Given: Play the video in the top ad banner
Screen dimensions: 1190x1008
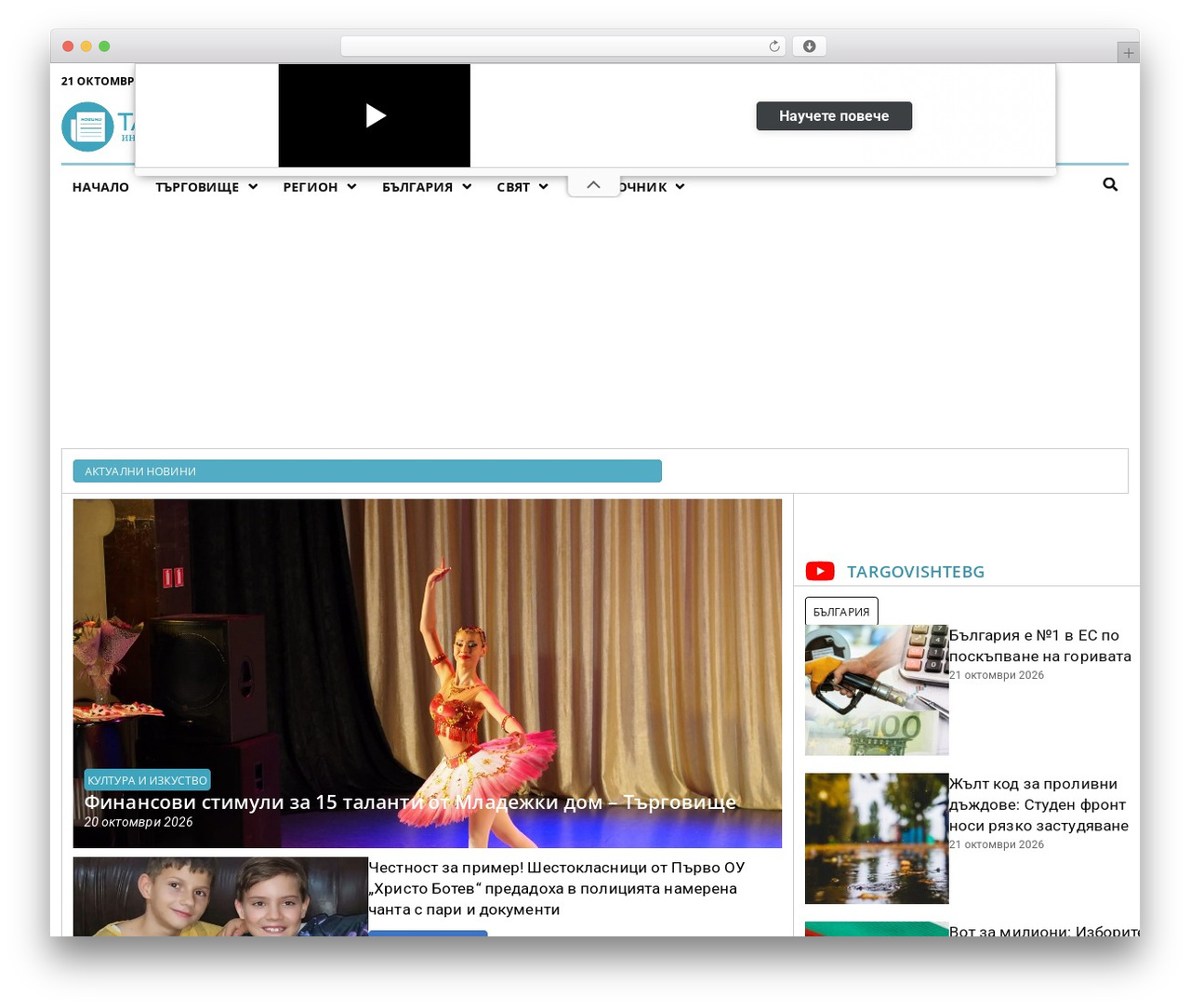Looking at the screenshot, I should (375, 115).
